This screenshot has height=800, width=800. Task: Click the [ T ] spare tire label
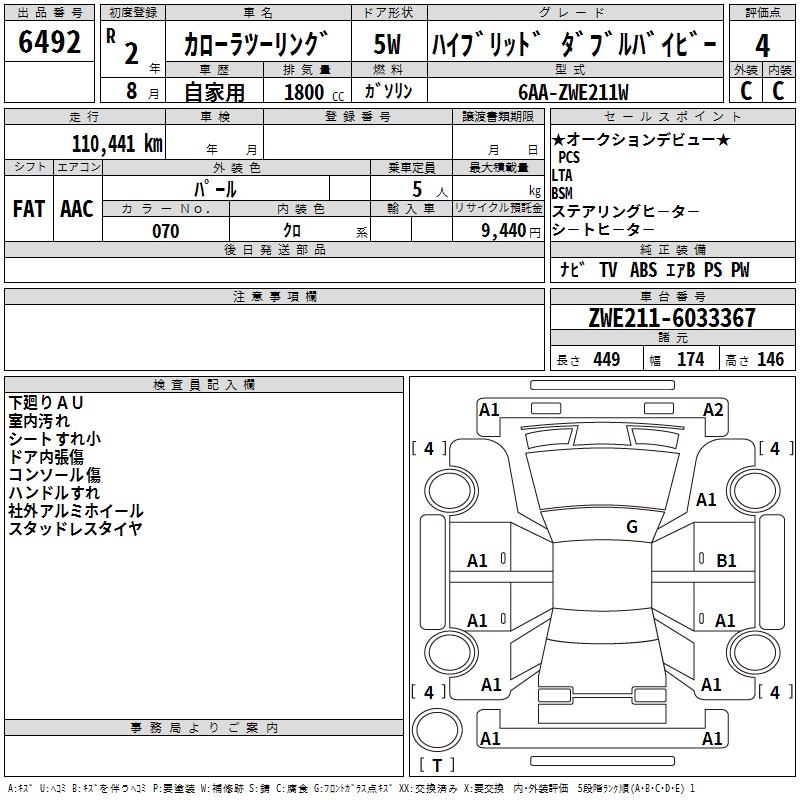pos(437,765)
